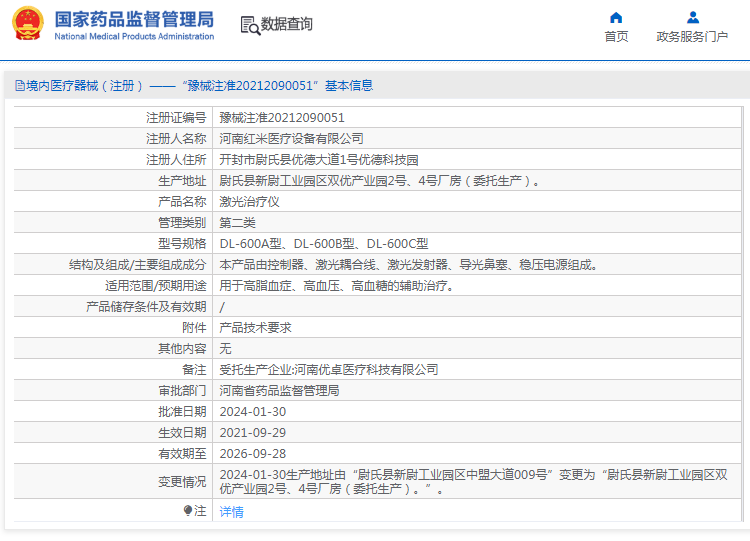The height and width of the screenshot is (541, 750).
Task: Select approval date 2024-01-30
Action: pyautogui.click(x=253, y=412)
